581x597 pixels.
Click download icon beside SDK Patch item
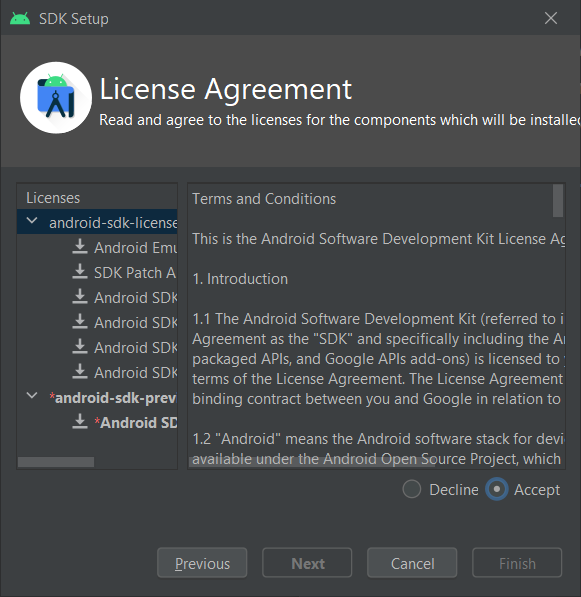[80, 271]
